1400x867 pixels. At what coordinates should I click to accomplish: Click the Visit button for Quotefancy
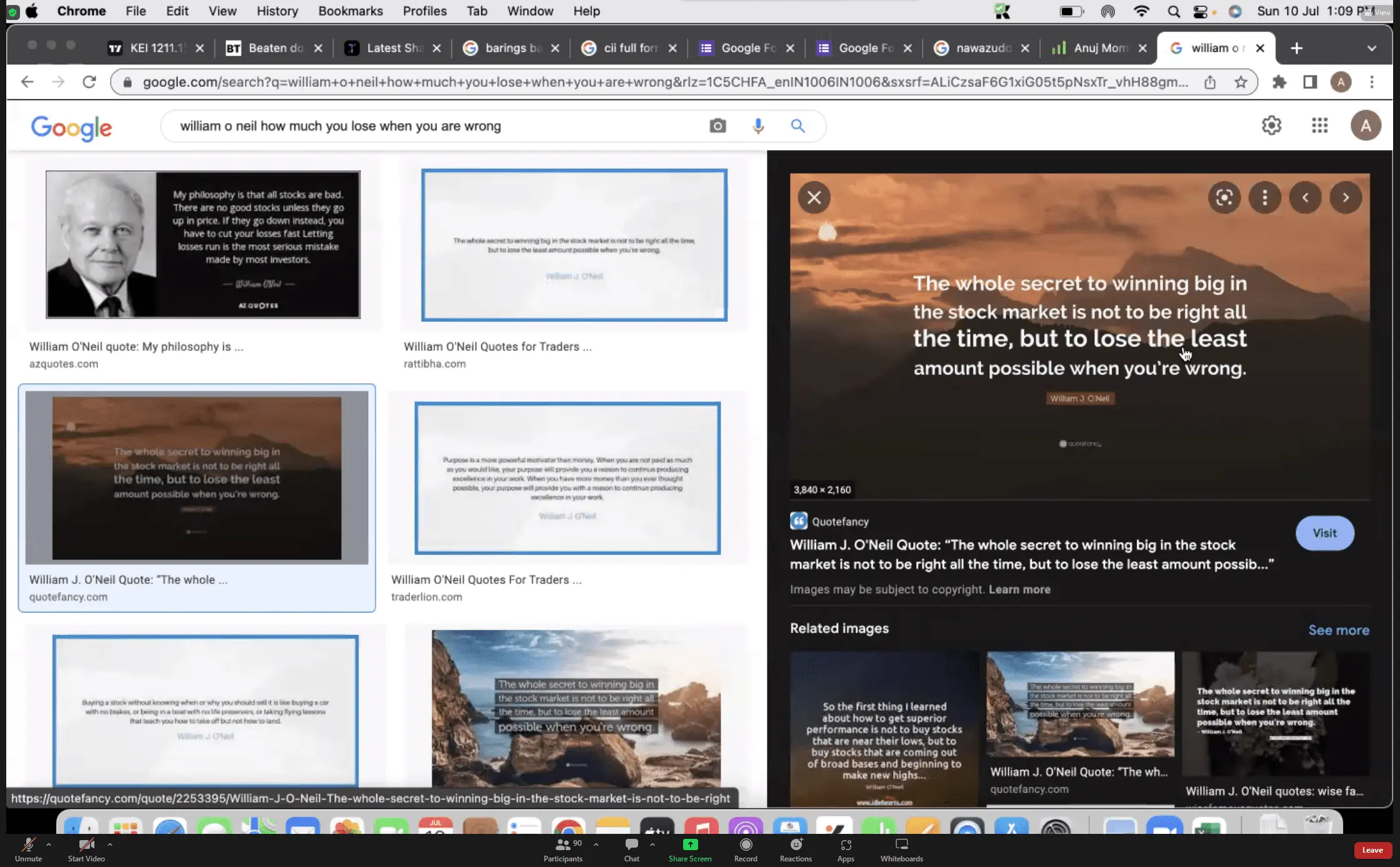[1324, 533]
